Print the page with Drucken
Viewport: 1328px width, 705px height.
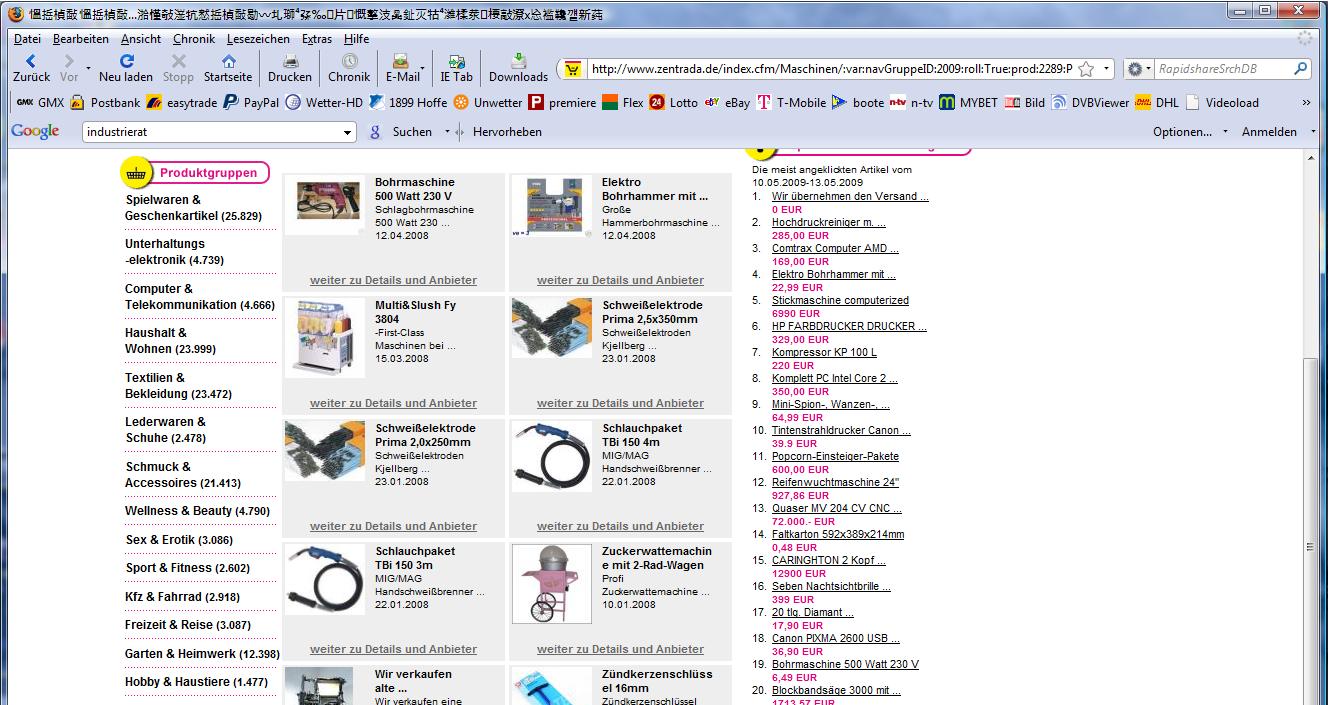pos(290,68)
